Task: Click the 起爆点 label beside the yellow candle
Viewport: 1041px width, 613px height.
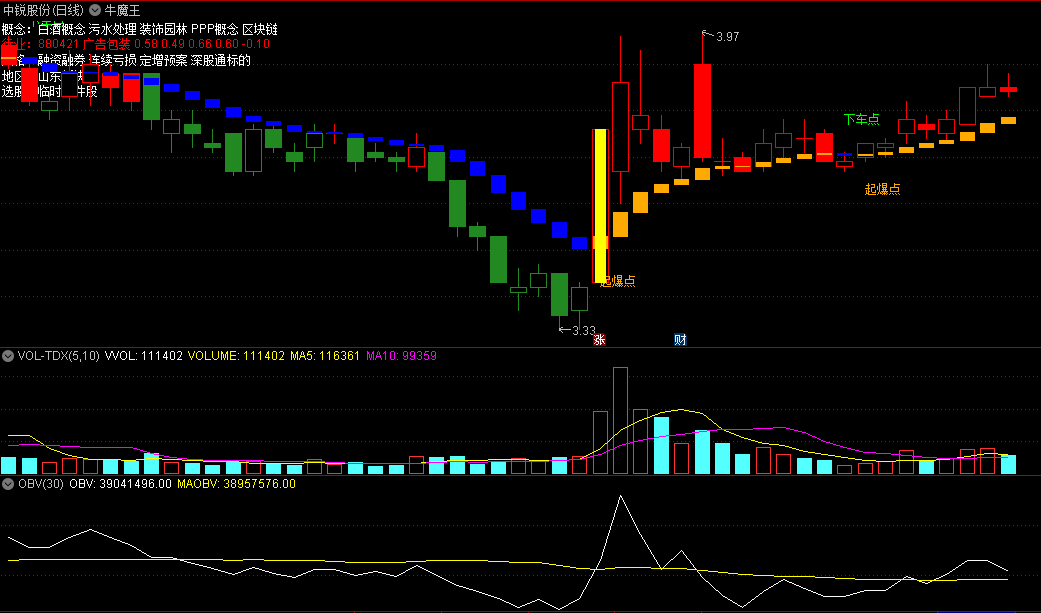Action: (618, 281)
